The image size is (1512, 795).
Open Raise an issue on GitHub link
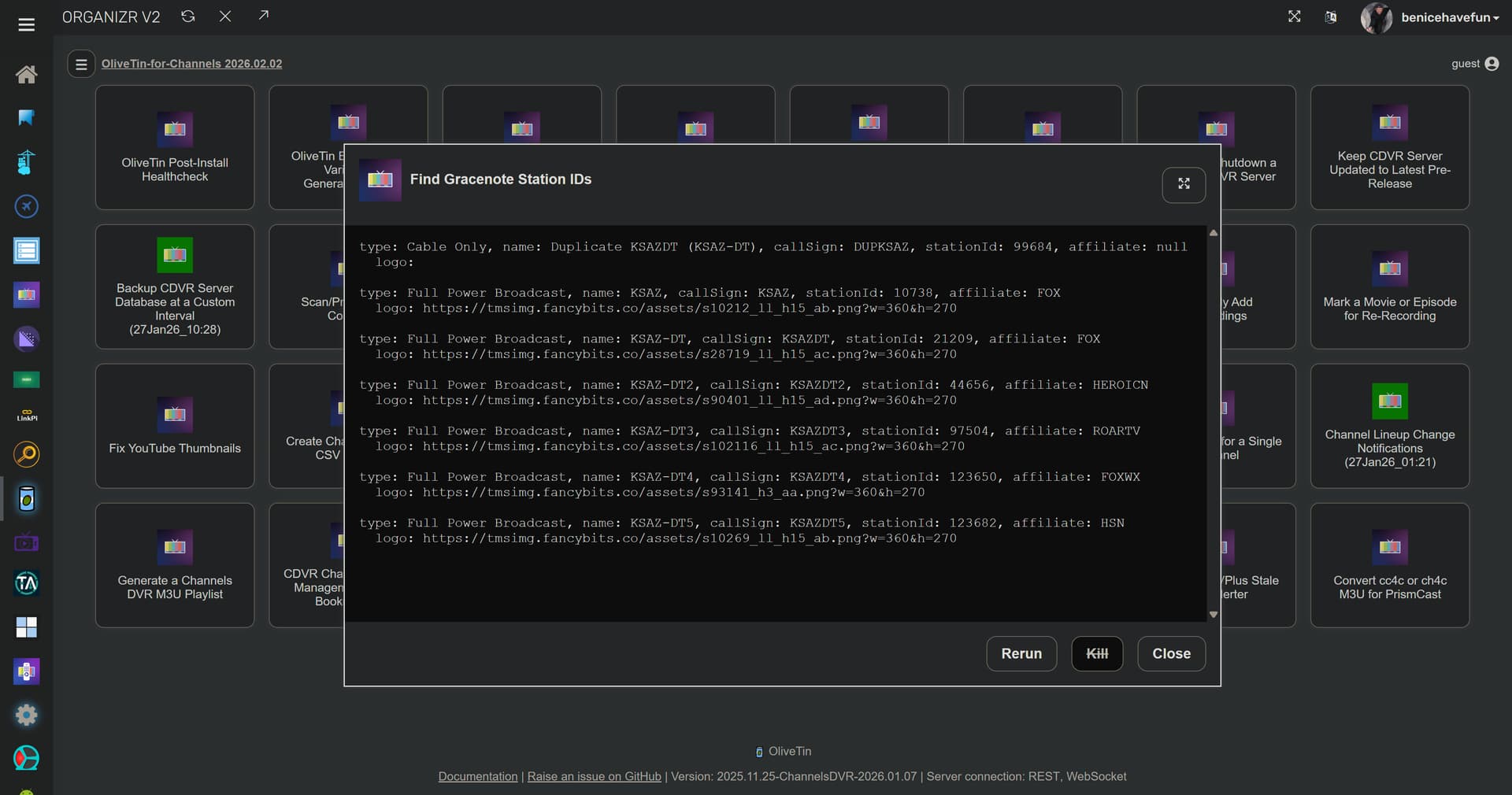pos(594,776)
